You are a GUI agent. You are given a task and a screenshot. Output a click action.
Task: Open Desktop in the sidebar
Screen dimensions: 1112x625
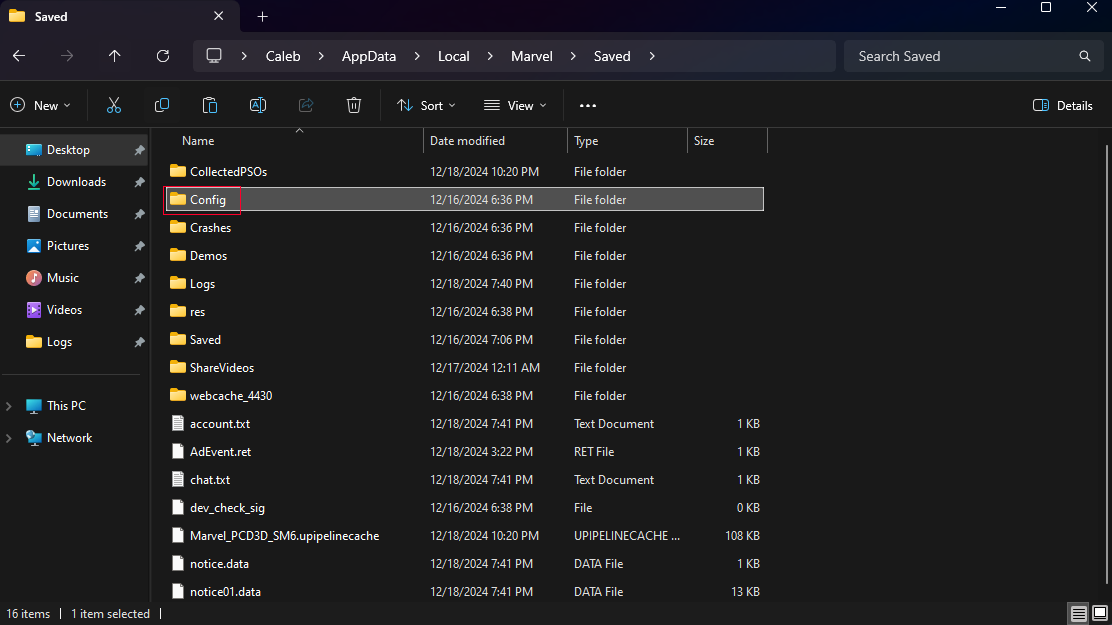74,150
